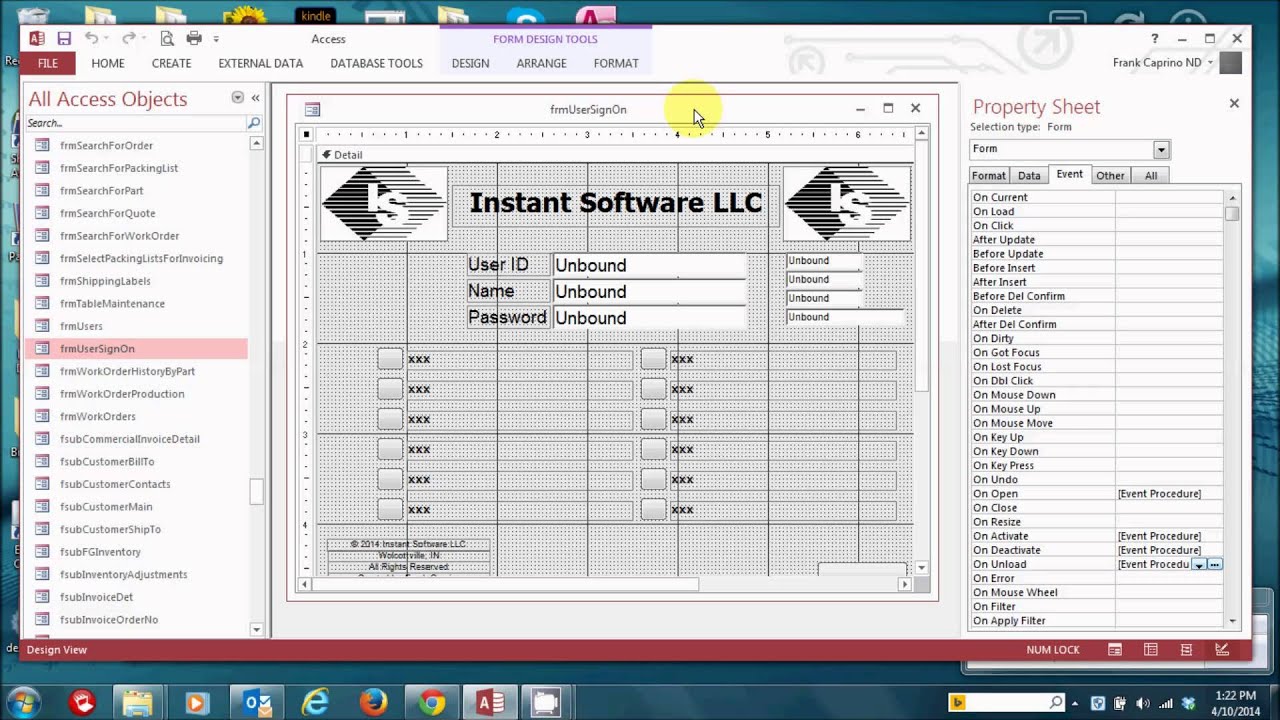Open Google Chrome from the taskbar
Viewport: 1280px width, 720px height.
[432, 703]
